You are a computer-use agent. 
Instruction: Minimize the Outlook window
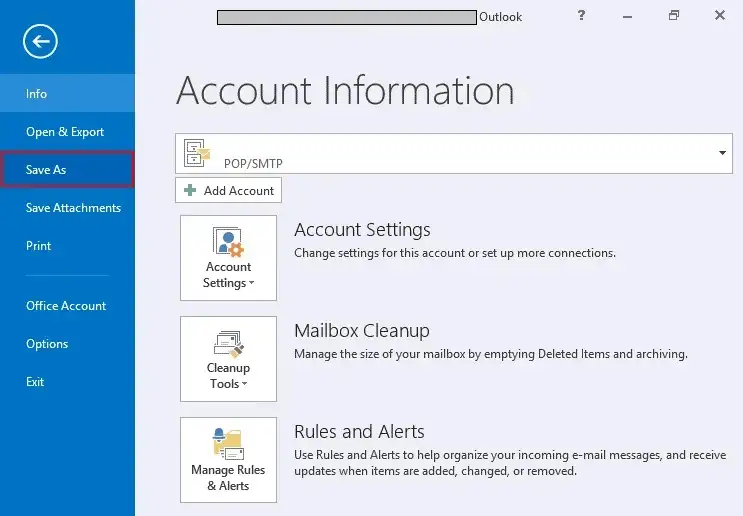tap(628, 16)
